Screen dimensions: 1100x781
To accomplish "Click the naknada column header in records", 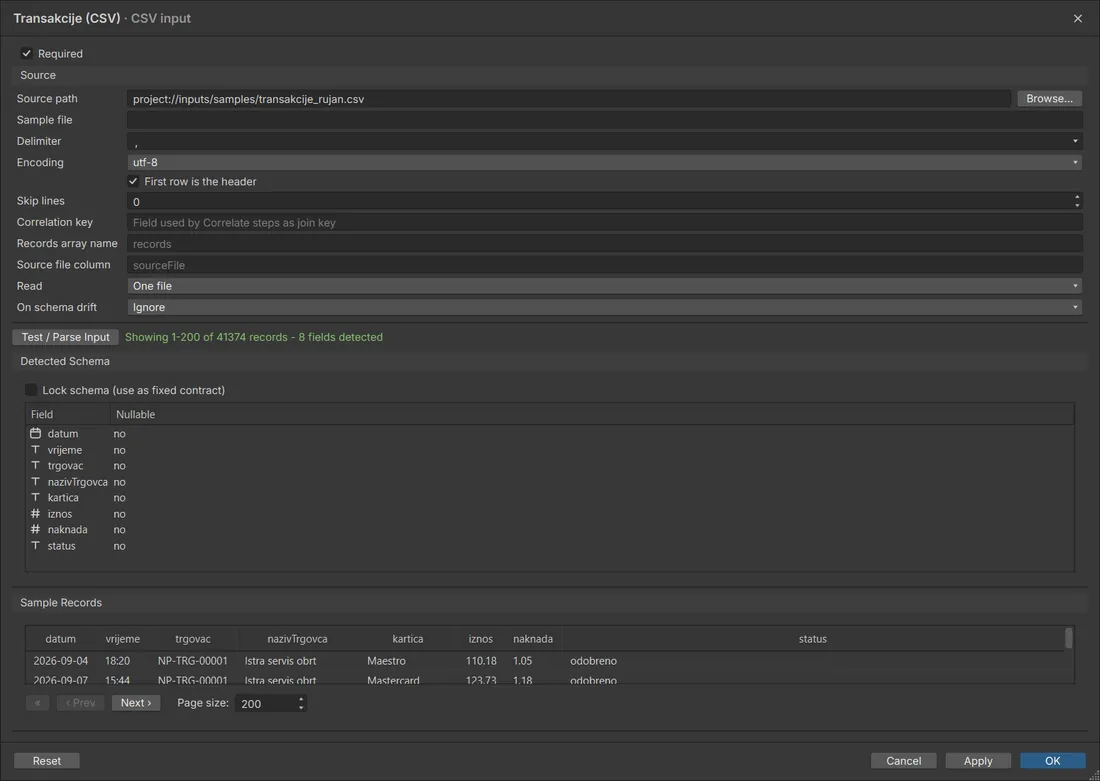I will coord(533,639).
